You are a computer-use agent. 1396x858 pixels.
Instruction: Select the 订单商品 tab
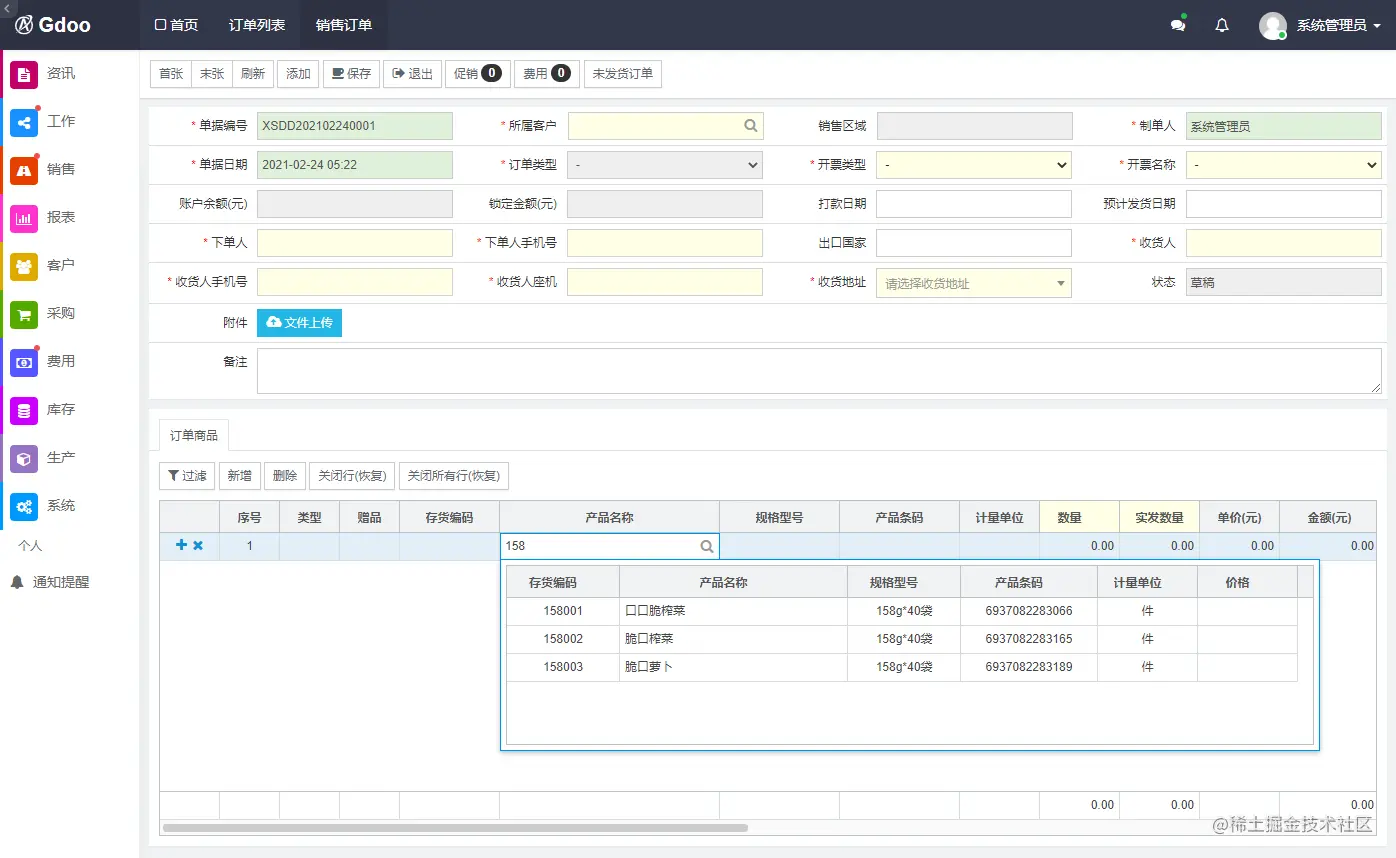coord(194,435)
